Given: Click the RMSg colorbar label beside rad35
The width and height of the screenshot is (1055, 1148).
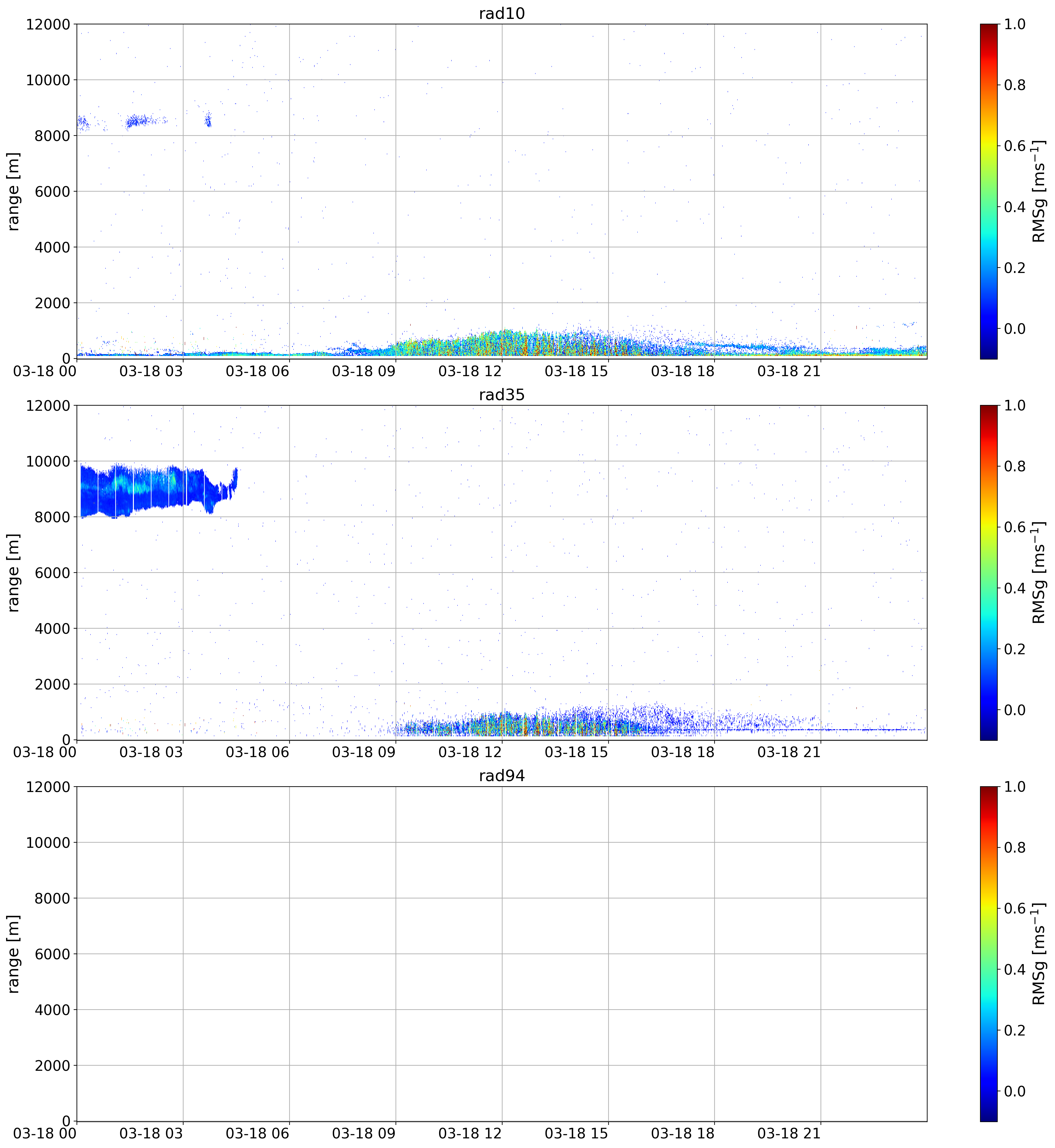Looking at the screenshot, I should coord(1039,572).
